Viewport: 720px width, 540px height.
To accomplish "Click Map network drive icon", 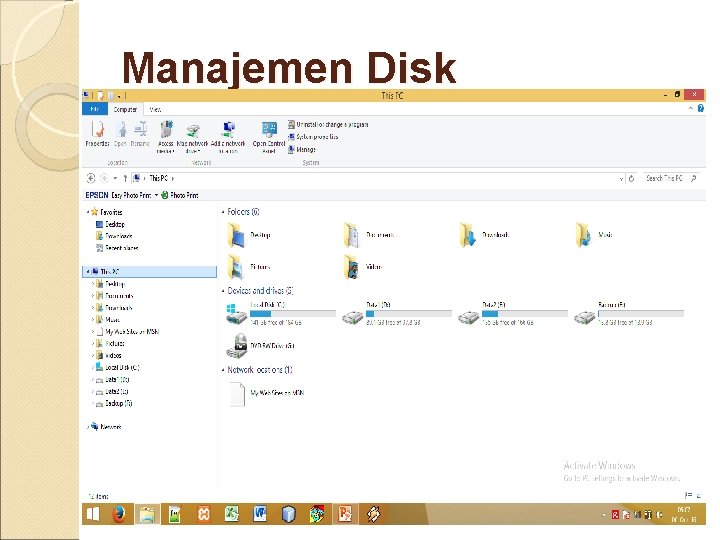I will pyautogui.click(x=192, y=137).
